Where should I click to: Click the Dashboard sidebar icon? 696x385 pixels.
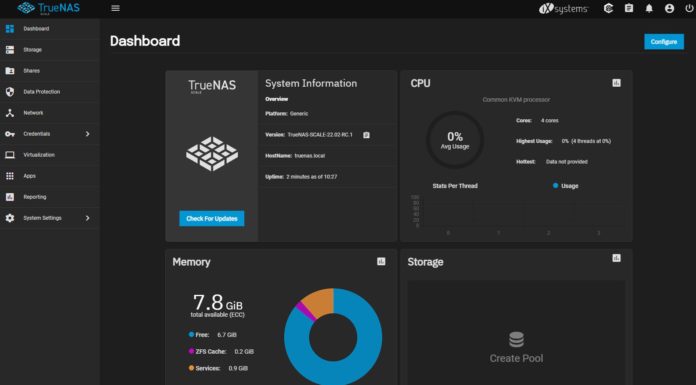click(10, 29)
